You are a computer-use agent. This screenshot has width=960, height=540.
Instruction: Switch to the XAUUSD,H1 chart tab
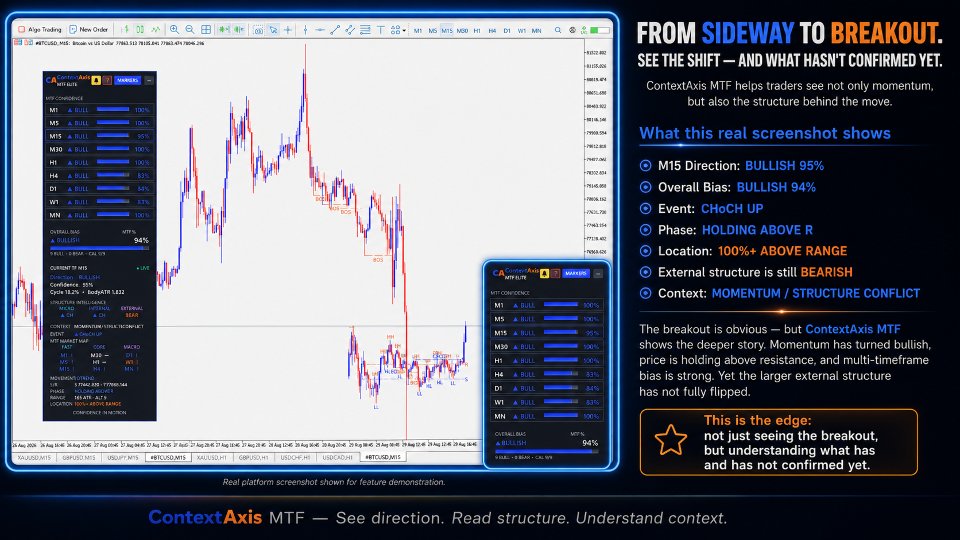212,457
